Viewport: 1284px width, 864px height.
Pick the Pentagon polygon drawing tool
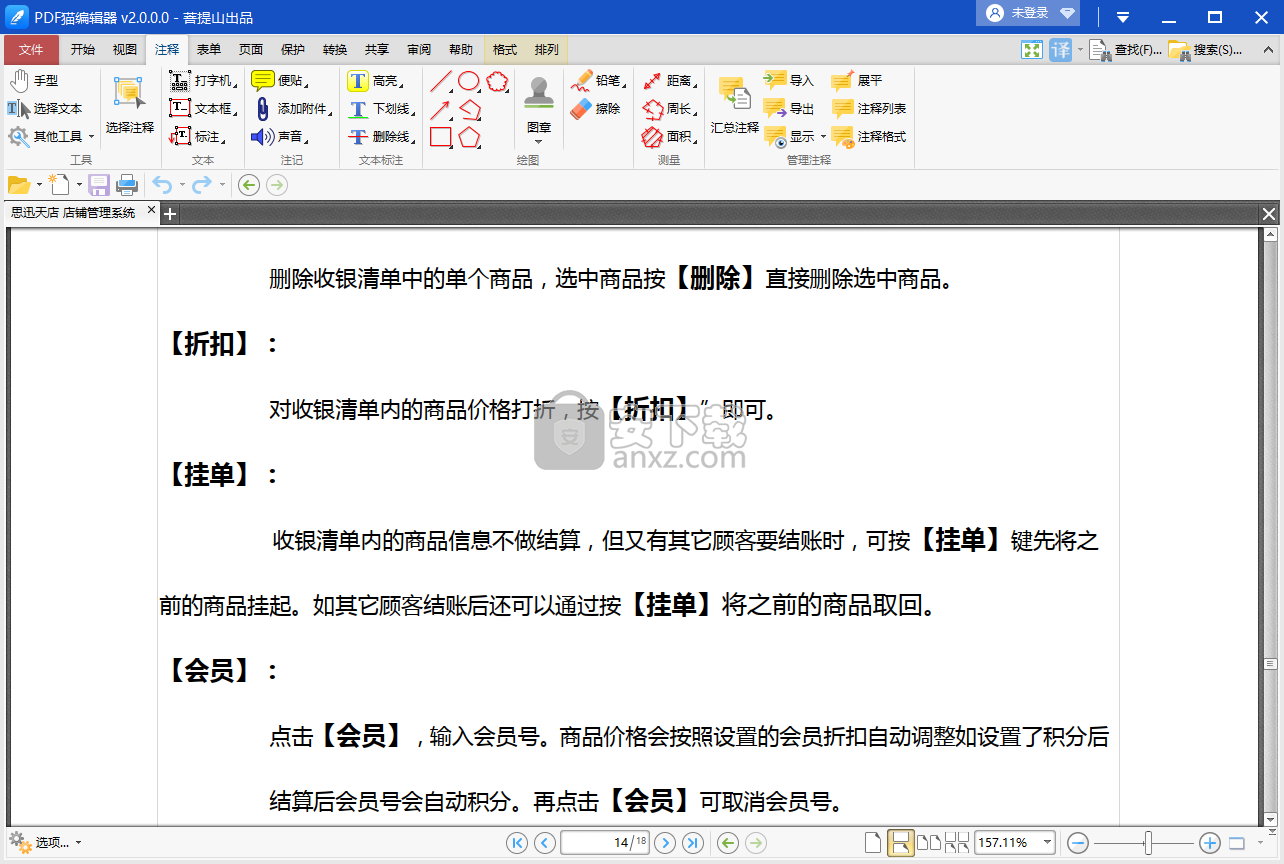click(469, 137)
